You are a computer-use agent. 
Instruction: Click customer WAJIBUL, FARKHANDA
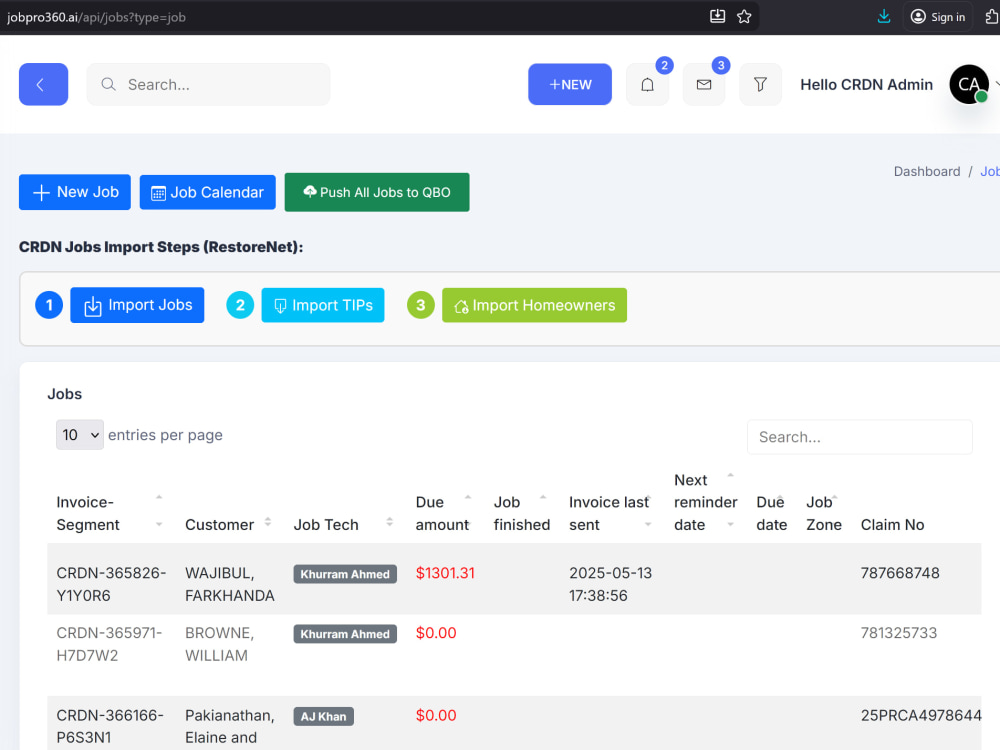[230, 584]
